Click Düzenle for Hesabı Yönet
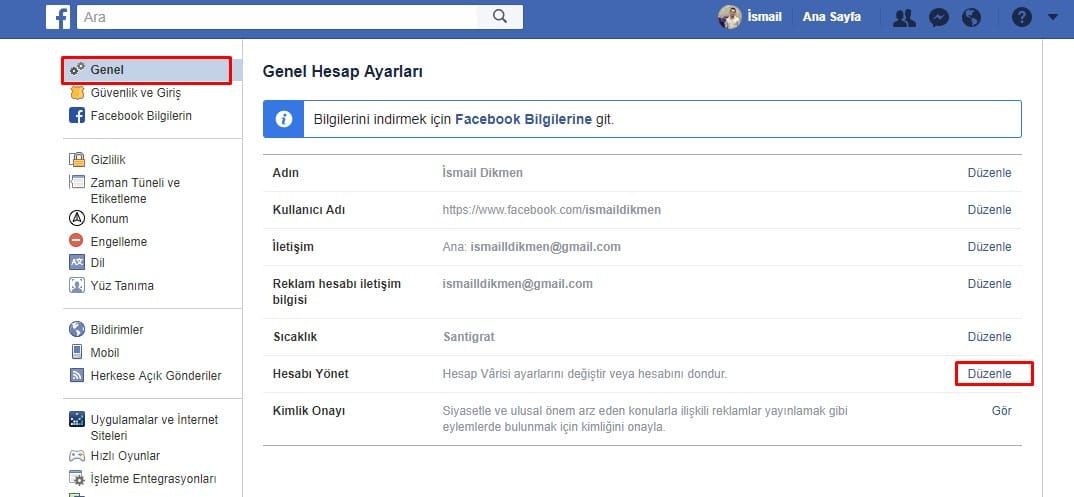The width and height of the screenshot is (1074, 497). point(989,374)
